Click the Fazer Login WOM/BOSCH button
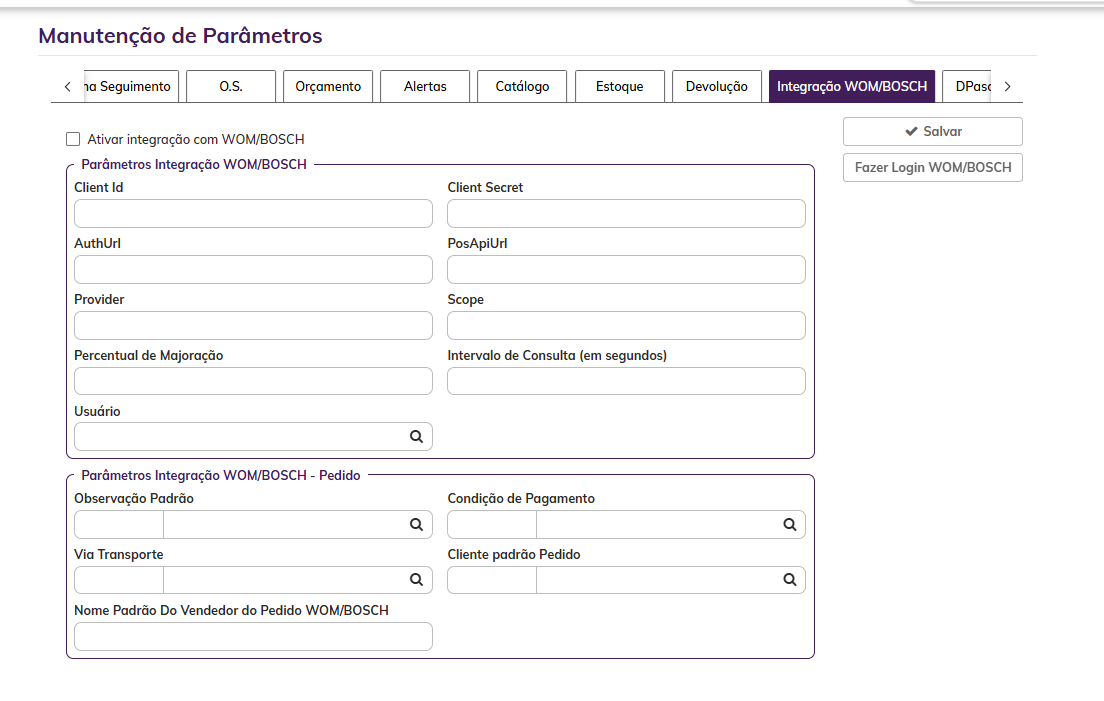The width and height of the screenshot is (1104, 701). tap(932, 167)
